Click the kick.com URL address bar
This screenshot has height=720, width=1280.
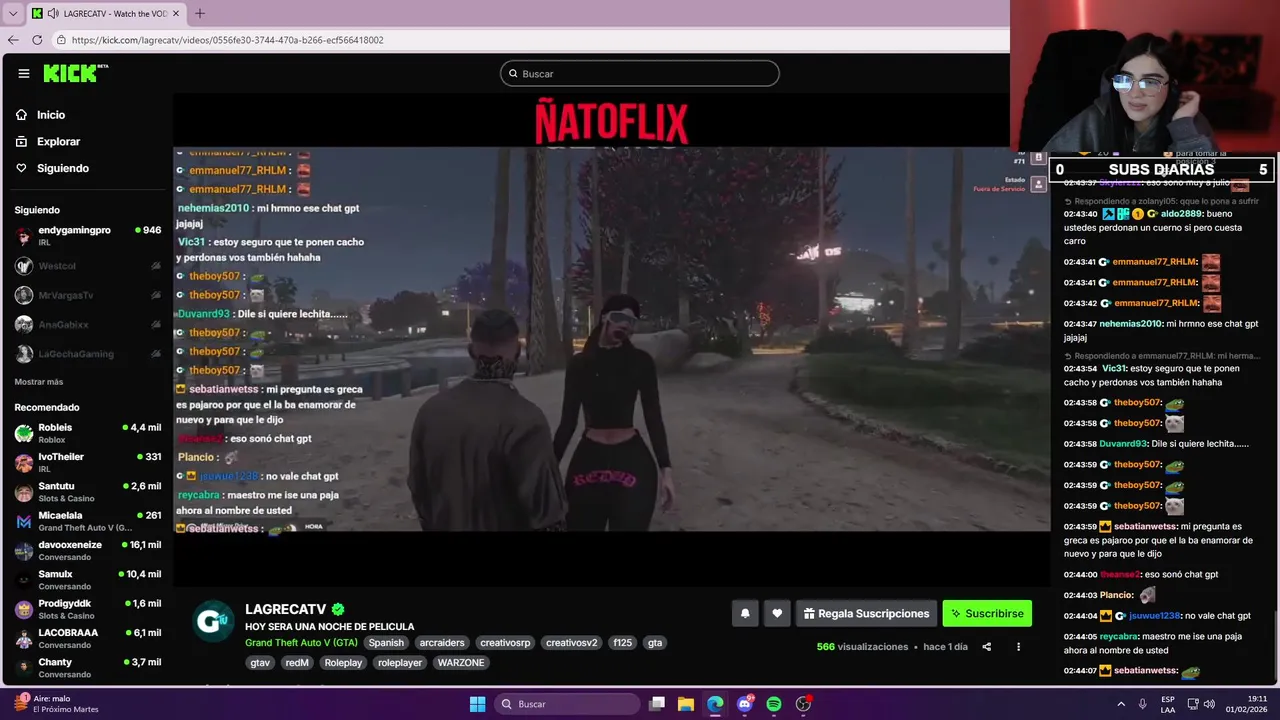[530, 40]
